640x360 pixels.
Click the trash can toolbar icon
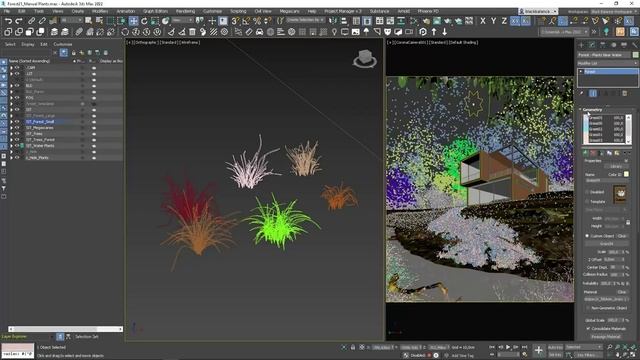coord(192,32)
